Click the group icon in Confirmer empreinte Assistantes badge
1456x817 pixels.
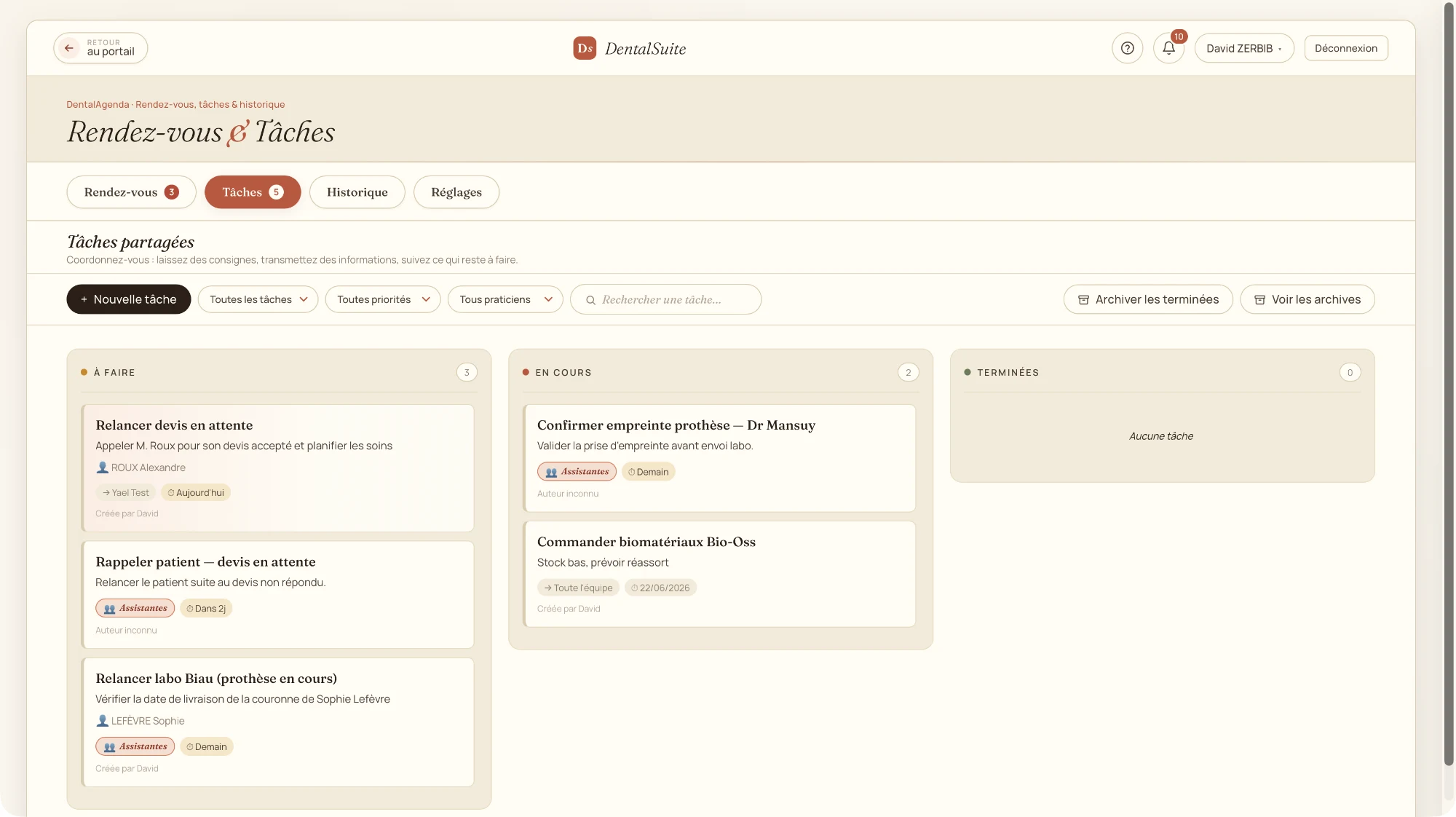(551, 473)
